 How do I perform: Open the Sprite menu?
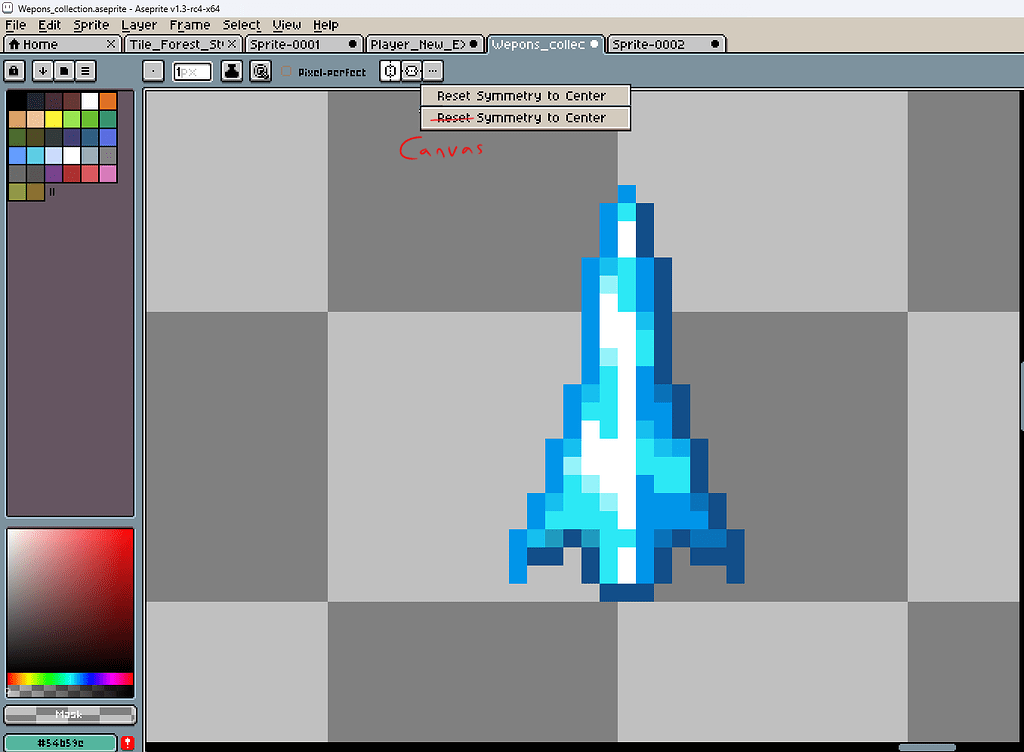point(91,24)
